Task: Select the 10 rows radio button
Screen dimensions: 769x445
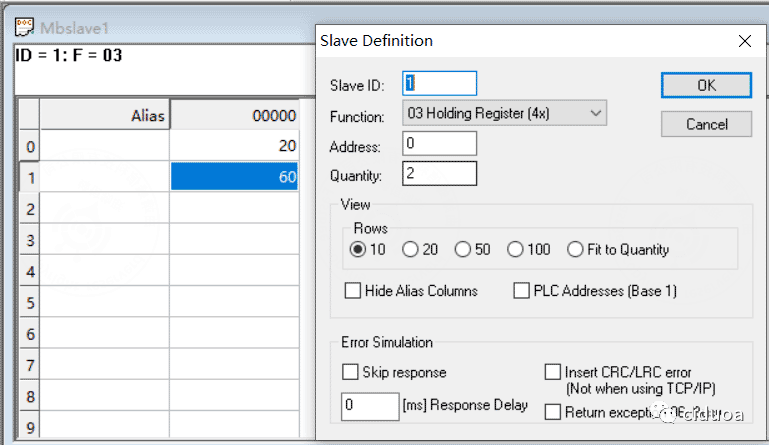Action: click(358, 250)
